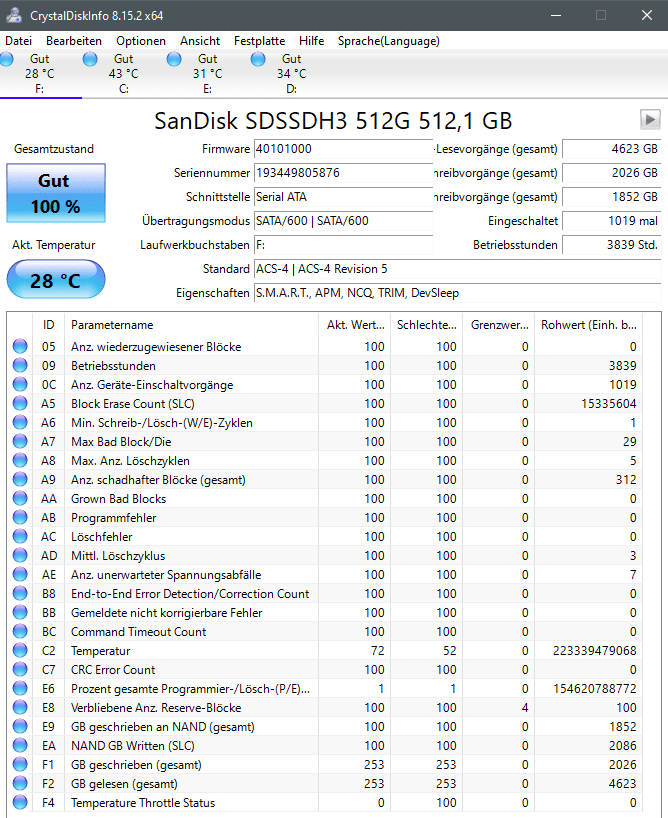668x818 pixels.
Task: Click the next disk arrow button
Action: [650, 119]
